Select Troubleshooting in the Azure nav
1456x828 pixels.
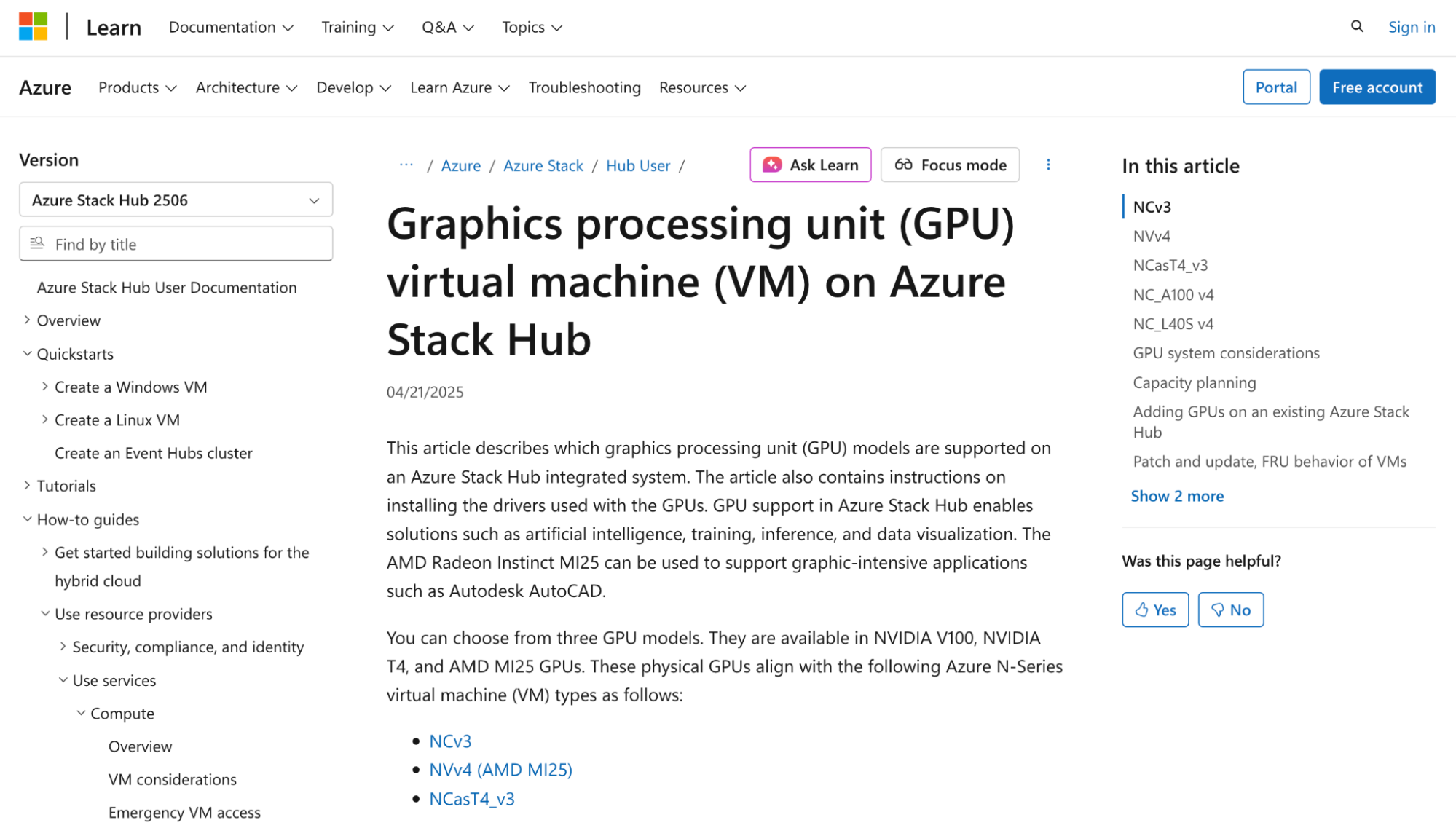(x=584, y=87)
